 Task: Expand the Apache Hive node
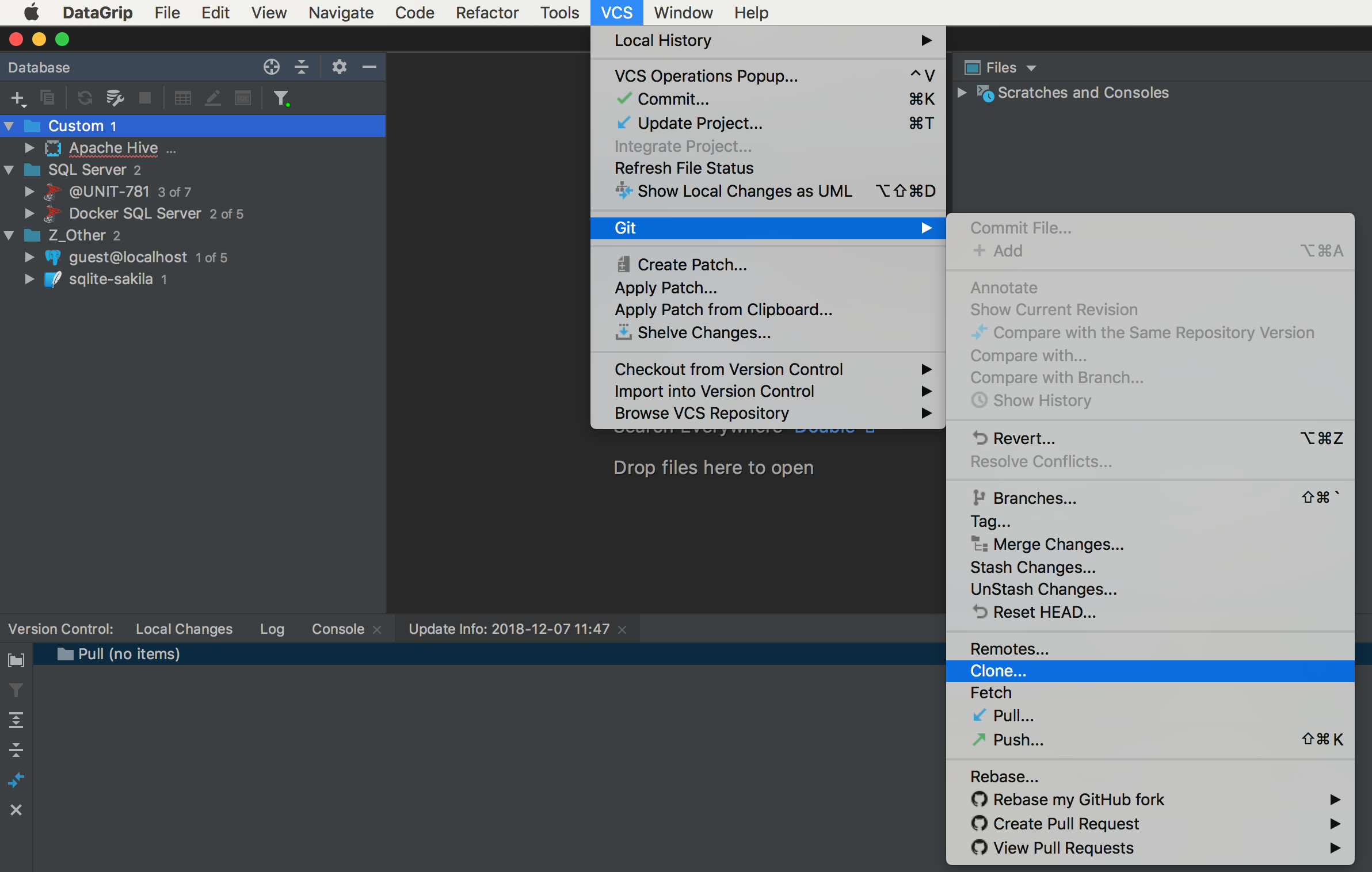[29, 148]
